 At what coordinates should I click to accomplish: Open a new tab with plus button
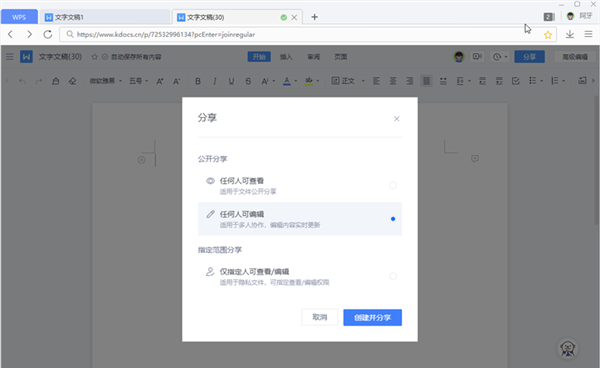(x=314, y=17)
